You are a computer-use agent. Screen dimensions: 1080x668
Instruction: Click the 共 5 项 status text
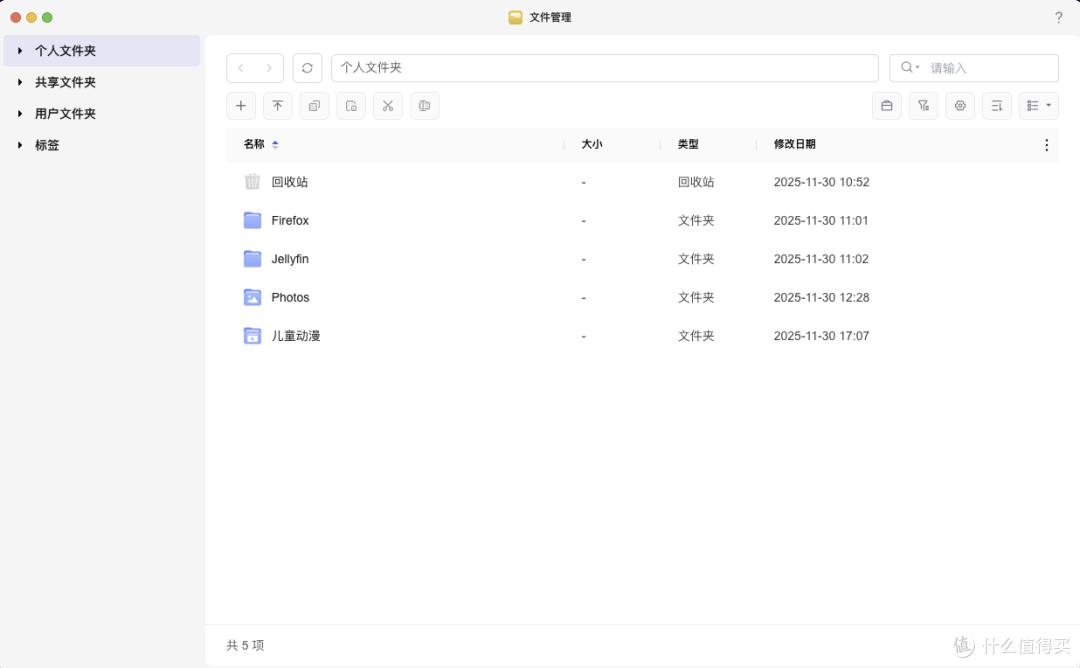click(245, 645)
